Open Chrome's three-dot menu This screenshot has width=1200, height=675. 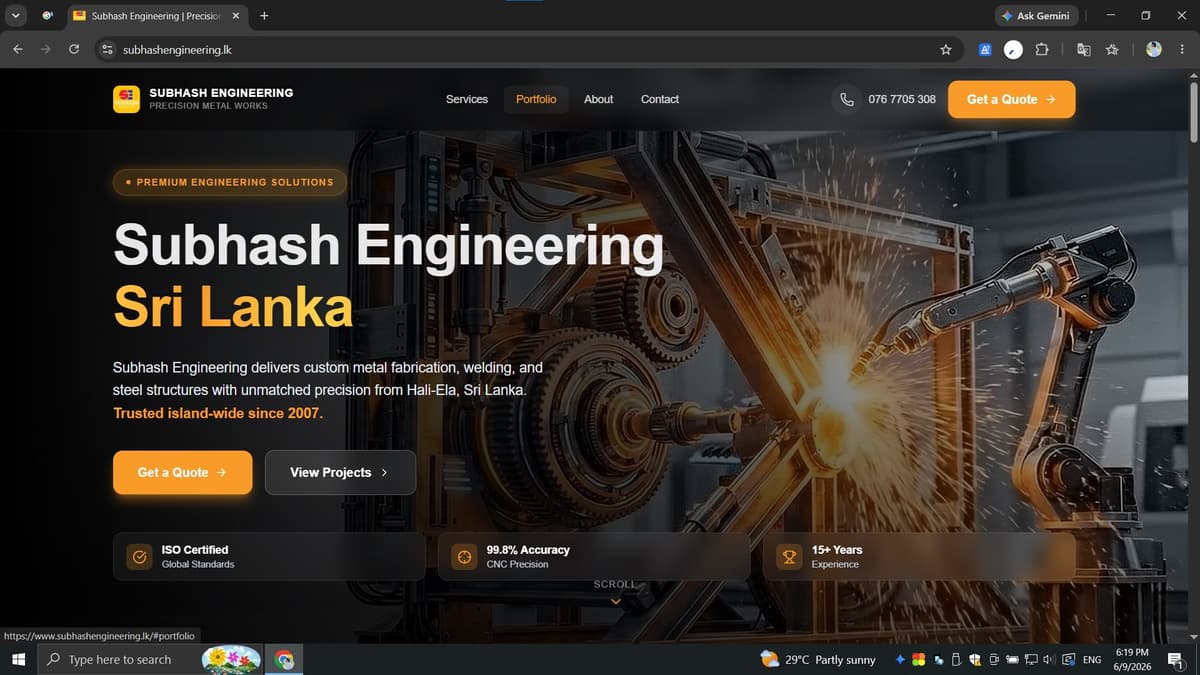(x=1181, y=49)
